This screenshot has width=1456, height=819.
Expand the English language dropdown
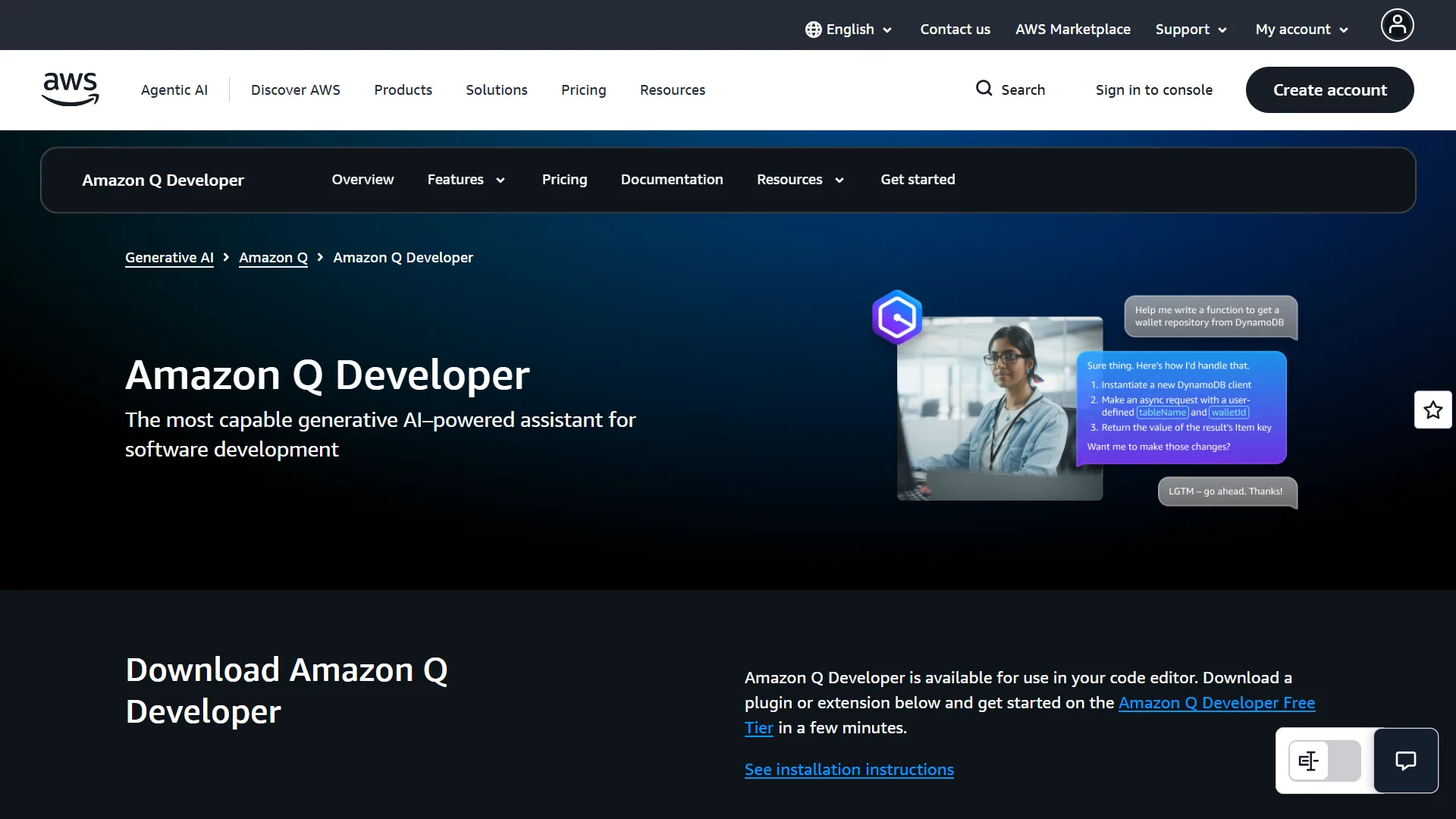point(849,30)
